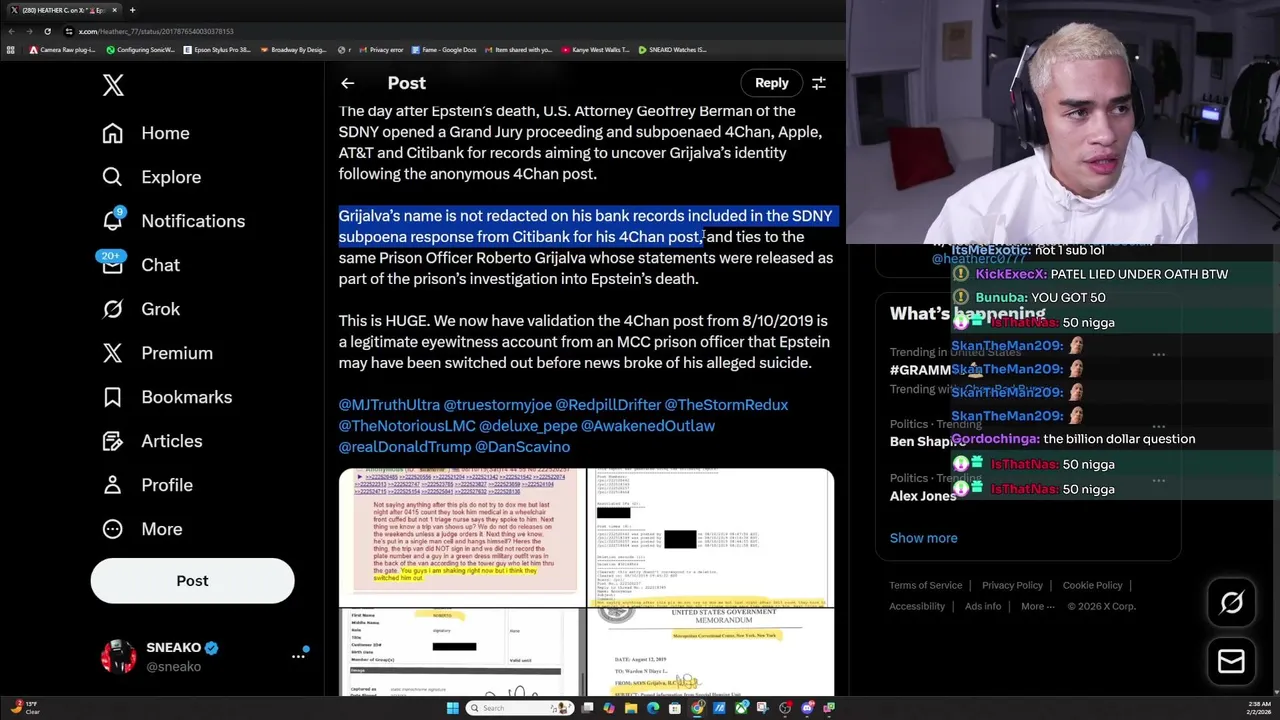This screenshot has width=1280, height=720.
Task: Open the redacted bank records image
Action: tap(711, 537)
